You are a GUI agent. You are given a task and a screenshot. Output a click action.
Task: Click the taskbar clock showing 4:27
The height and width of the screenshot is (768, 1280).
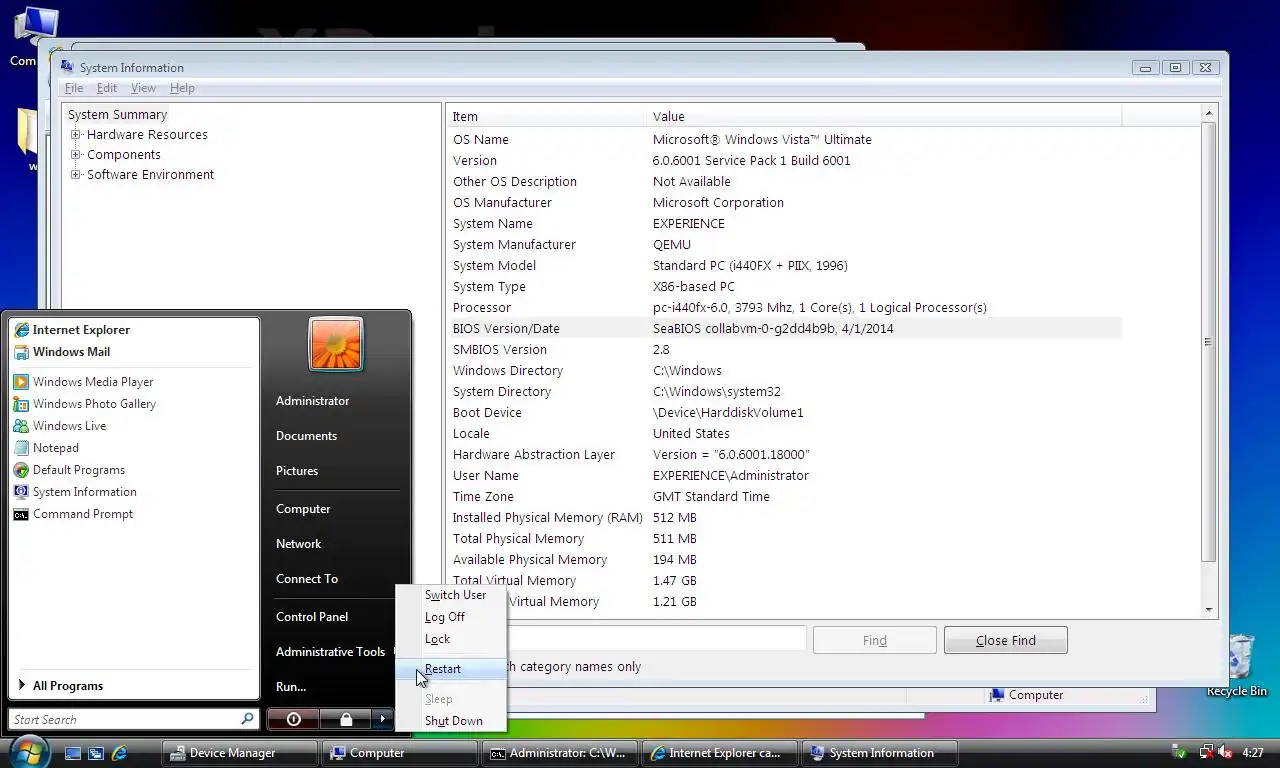(x=1253, y=753)
